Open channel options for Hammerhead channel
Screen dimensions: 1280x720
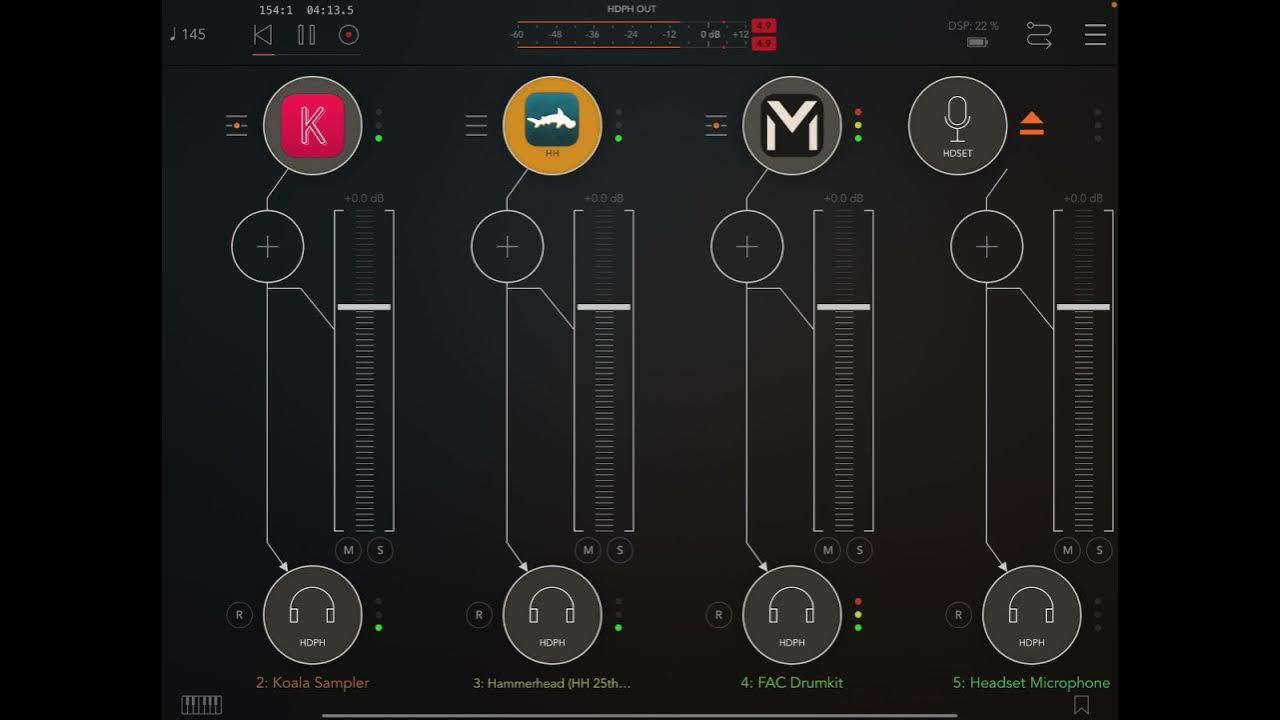pyautogui.click(x=476, y=125)
